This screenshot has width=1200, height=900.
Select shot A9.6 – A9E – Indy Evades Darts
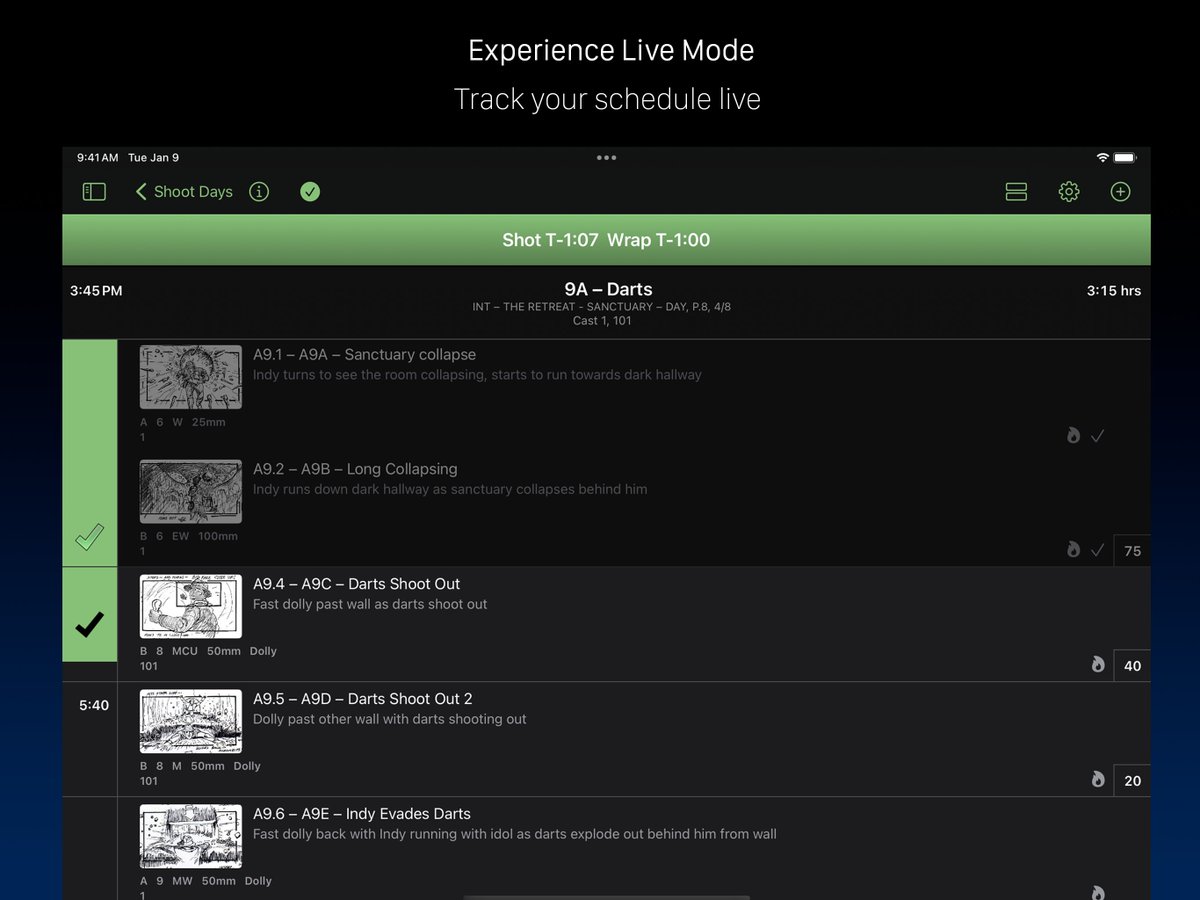tap(362, 814)
